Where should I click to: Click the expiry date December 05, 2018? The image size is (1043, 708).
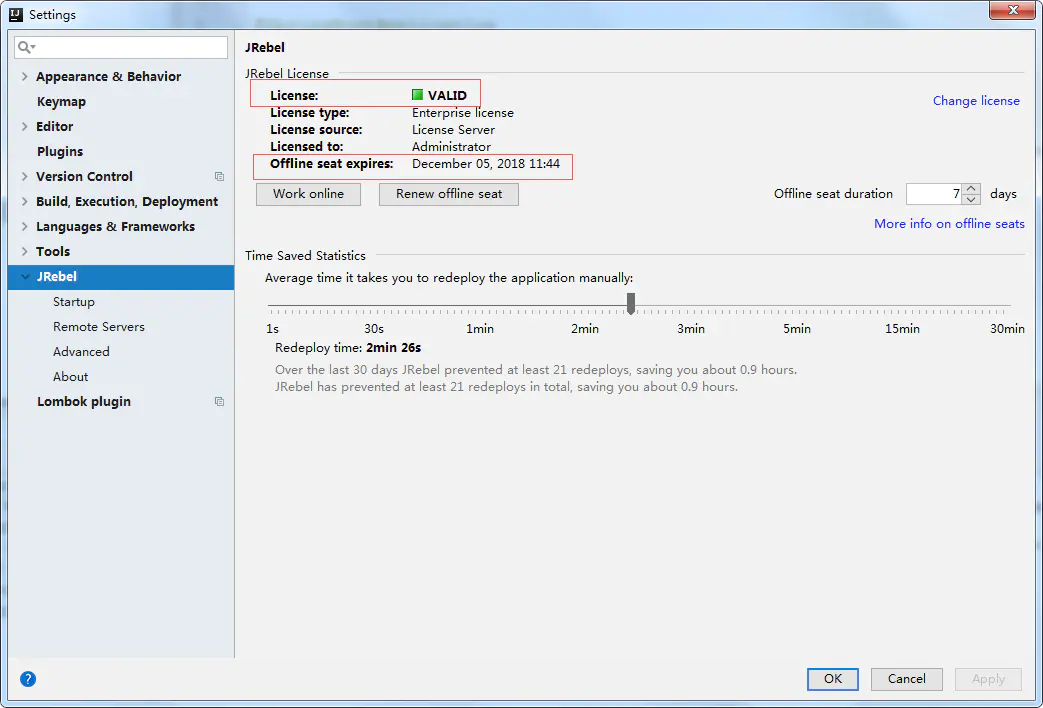pyautogui.click(x=486, y=164)
